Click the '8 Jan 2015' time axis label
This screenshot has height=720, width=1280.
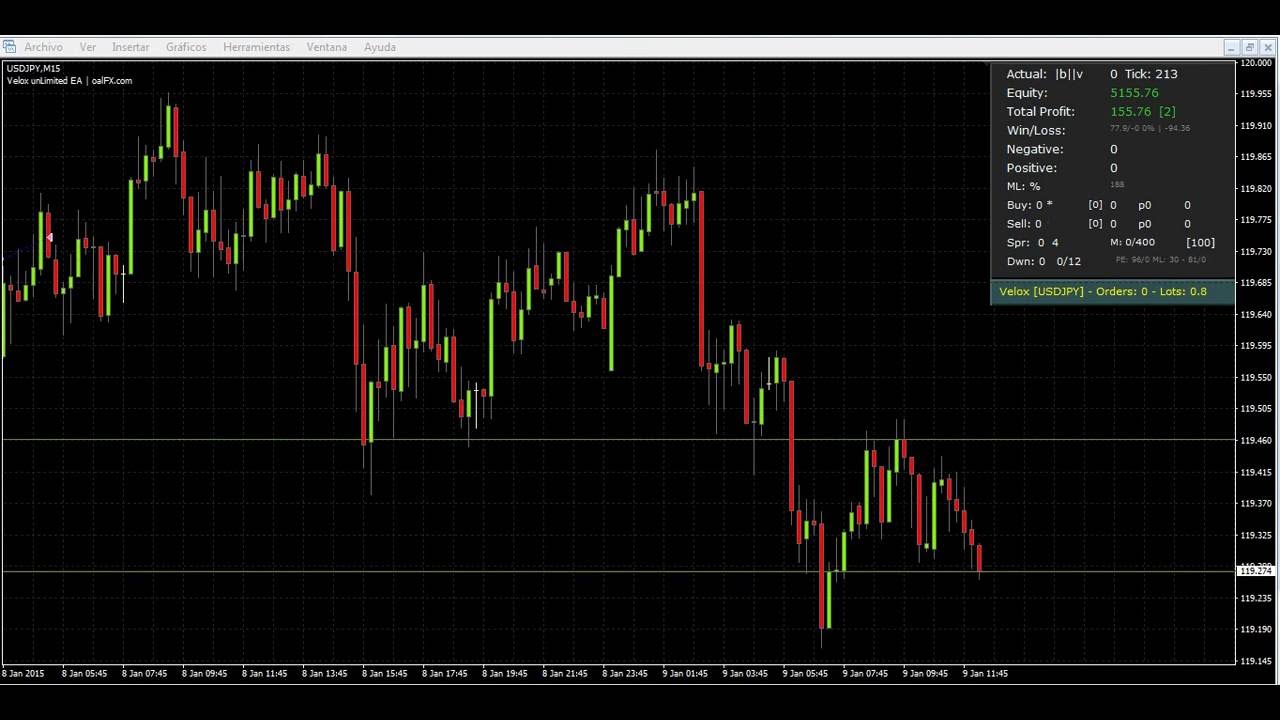coord(23,674)
